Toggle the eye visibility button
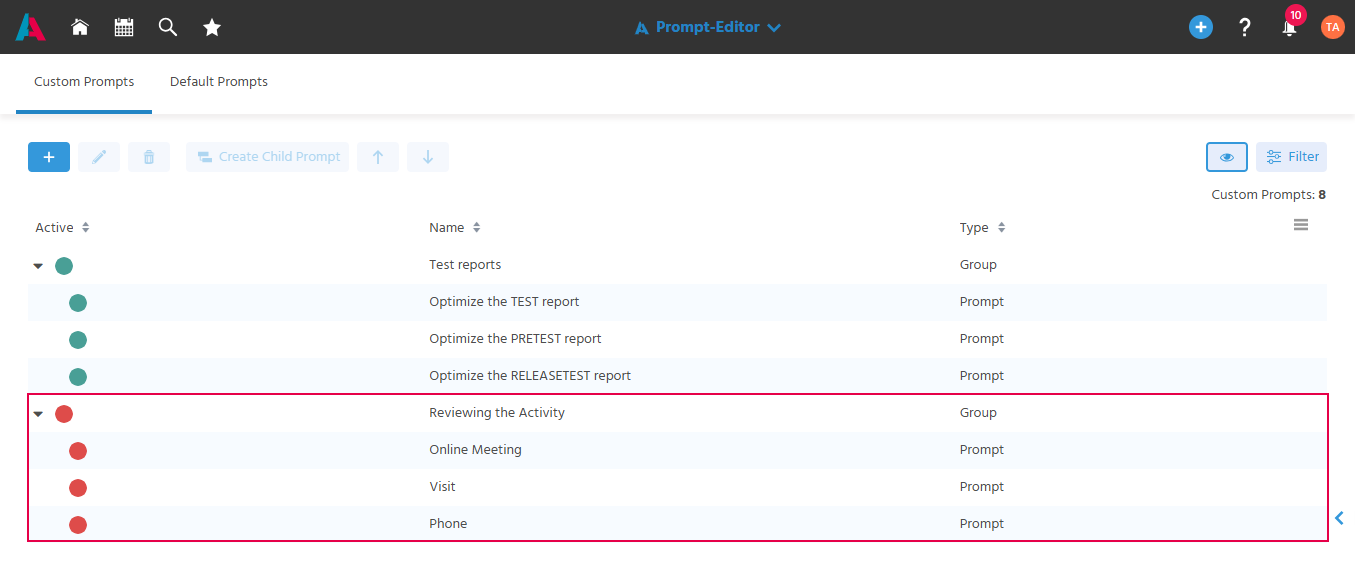Image resolution: width=1355 pixels, height=574 pixels. [x=1227, y=157]
